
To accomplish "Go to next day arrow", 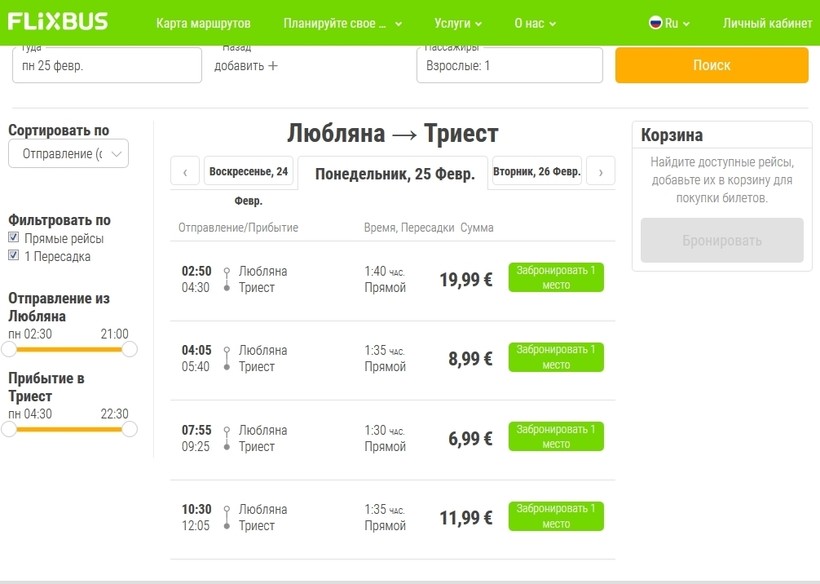I will coord(600,172).
